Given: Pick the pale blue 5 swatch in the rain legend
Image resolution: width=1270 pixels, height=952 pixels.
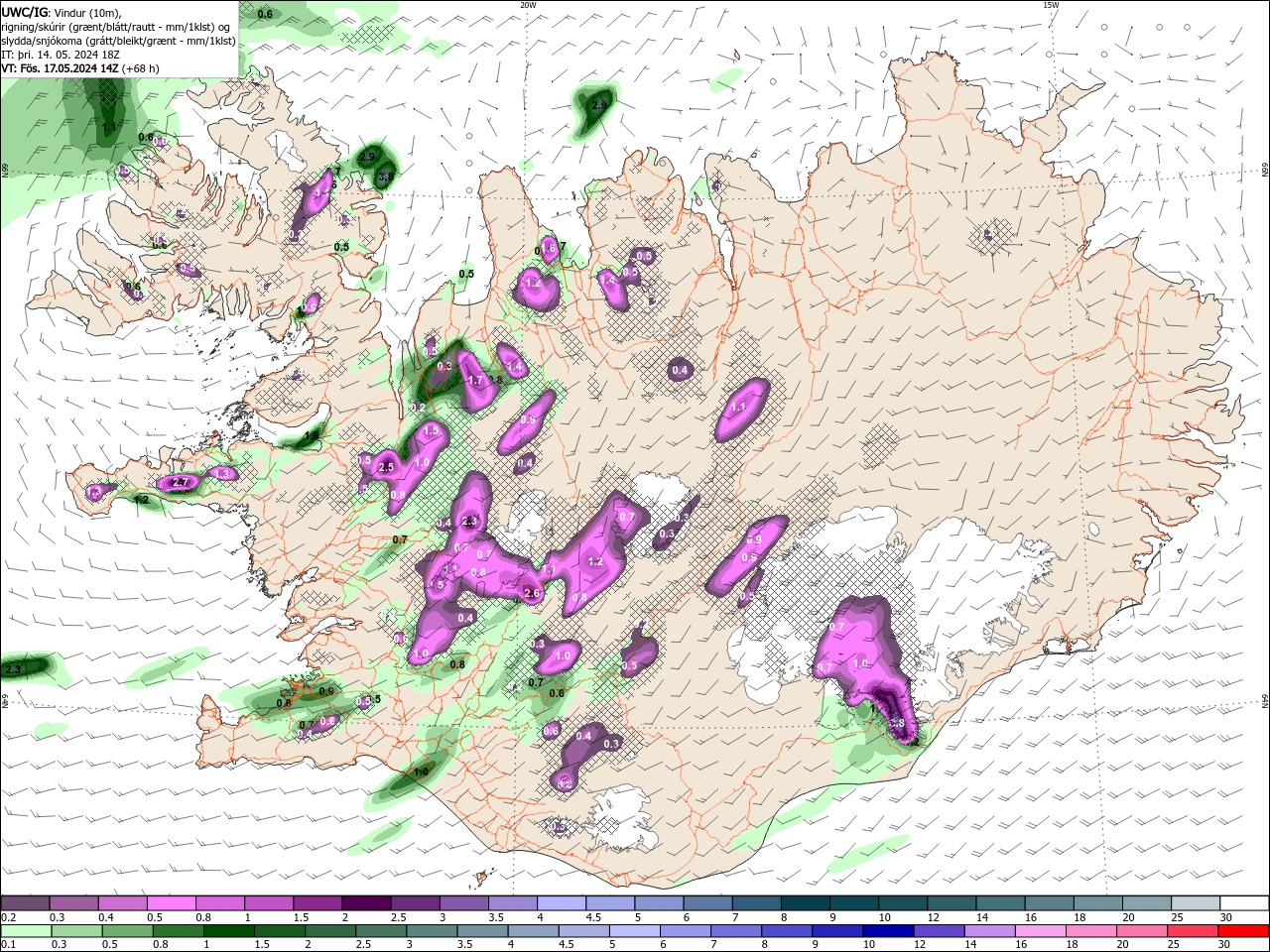Looking at the screenshot, I should click(633, 931).
